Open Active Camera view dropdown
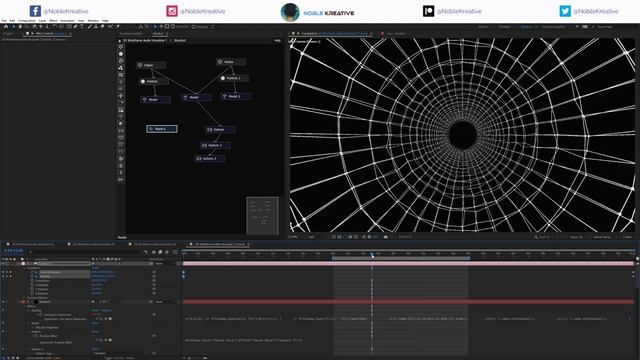 604,237
